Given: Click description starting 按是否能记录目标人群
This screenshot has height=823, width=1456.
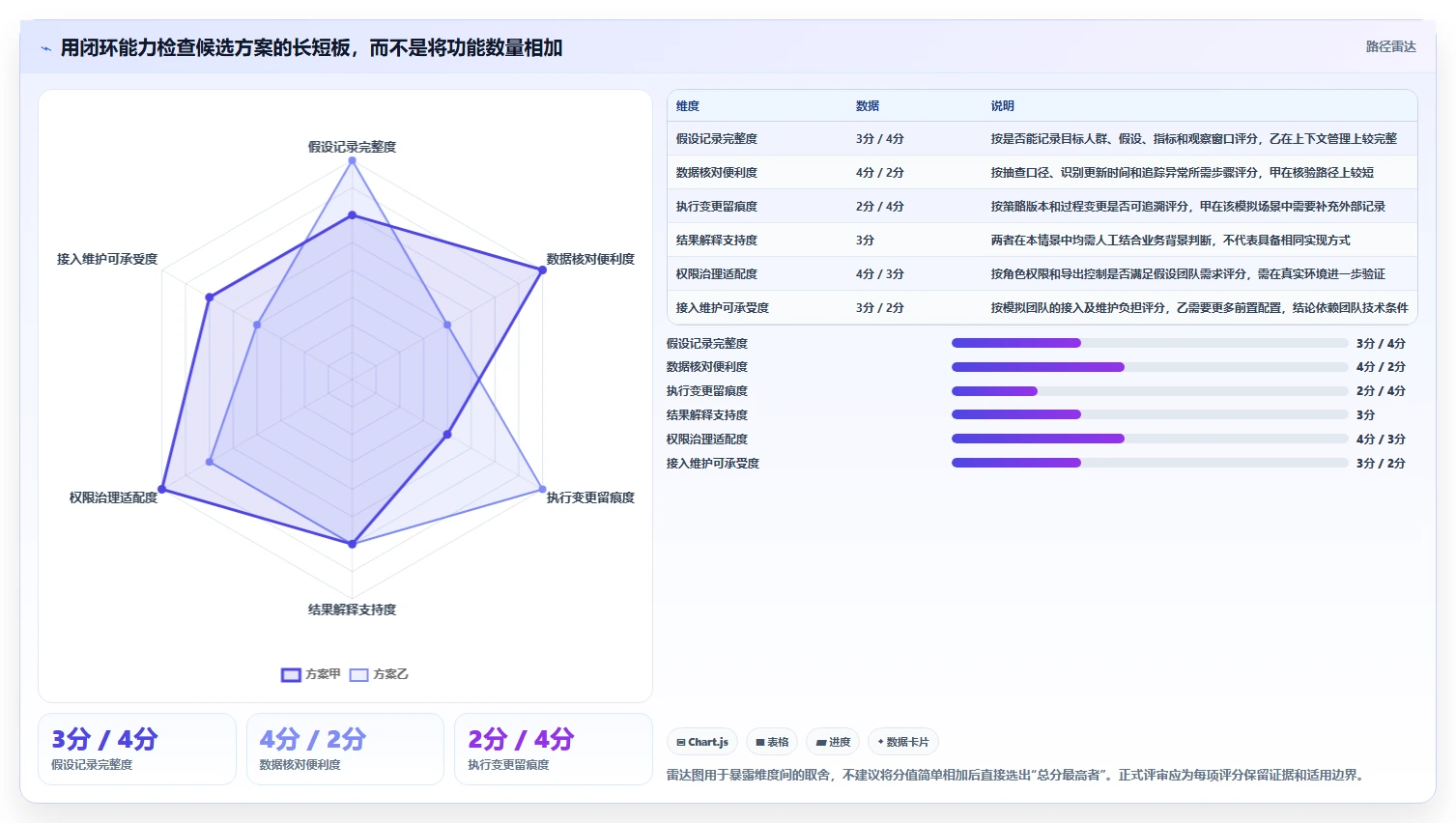Looking at the screenshot, I should click(x=1193, y=139).
